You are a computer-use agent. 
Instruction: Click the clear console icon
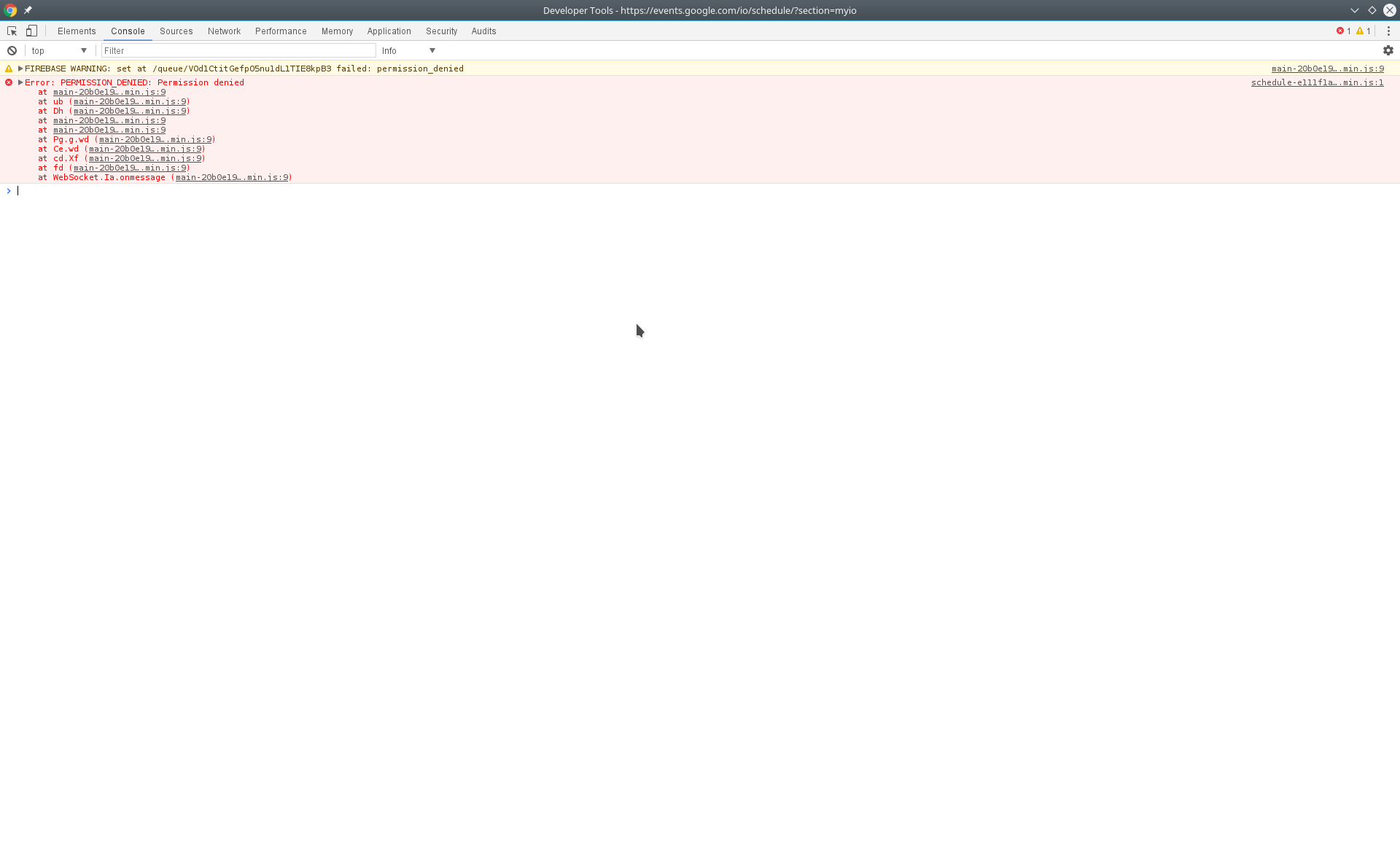[12, 51]
